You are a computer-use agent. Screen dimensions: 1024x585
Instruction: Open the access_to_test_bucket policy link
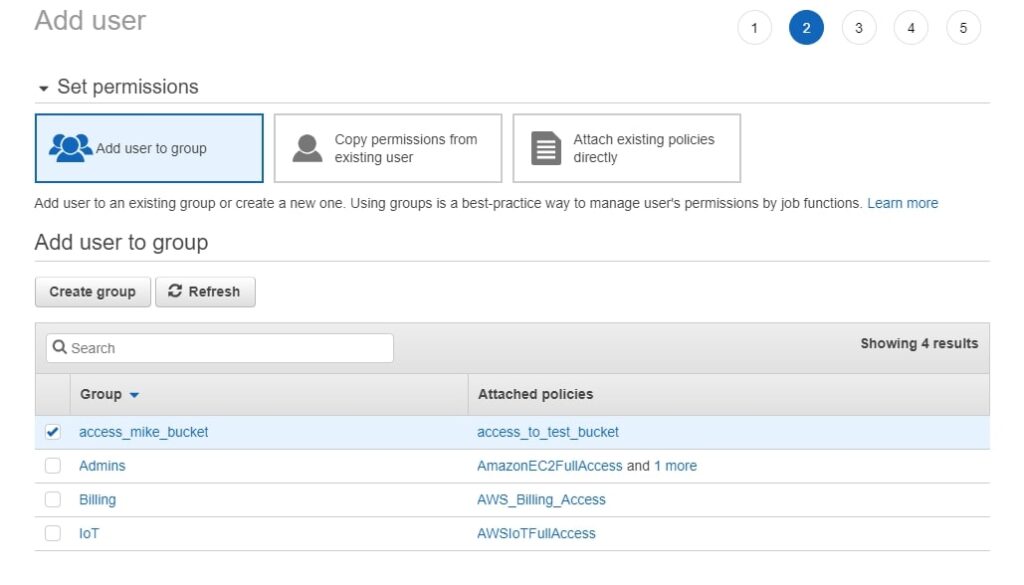point(547,431)
